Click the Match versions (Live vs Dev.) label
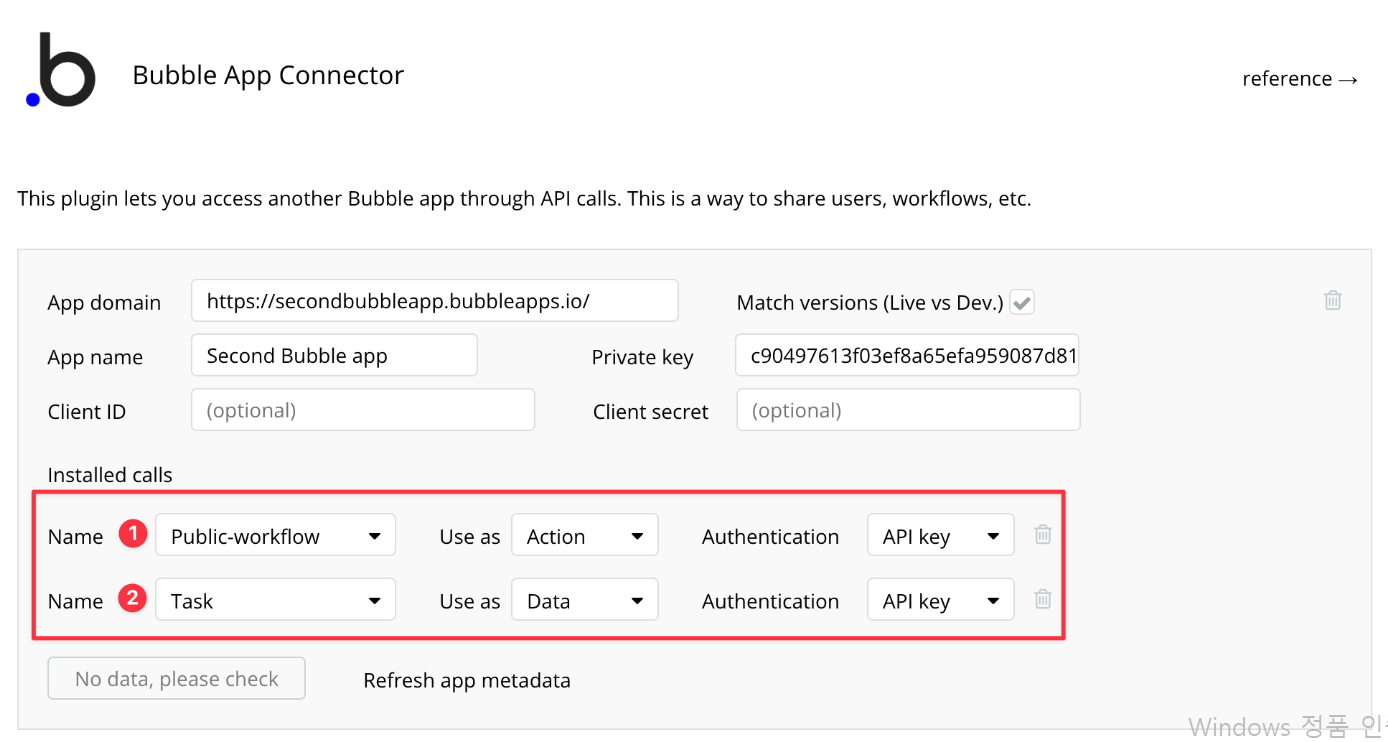This screenshot has height=742, width=1388. (870, 302)
